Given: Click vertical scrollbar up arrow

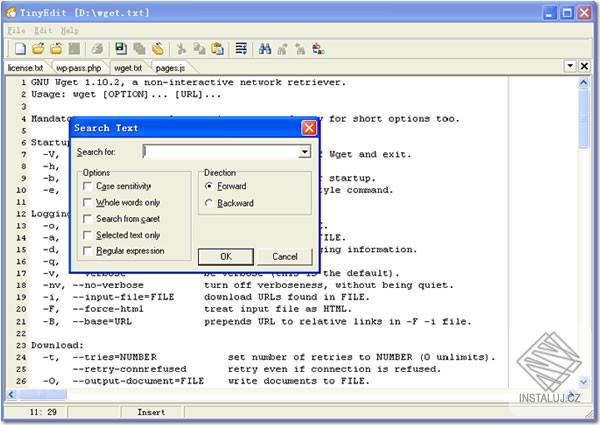Looking at the screenshot, I should coord(584,82).
